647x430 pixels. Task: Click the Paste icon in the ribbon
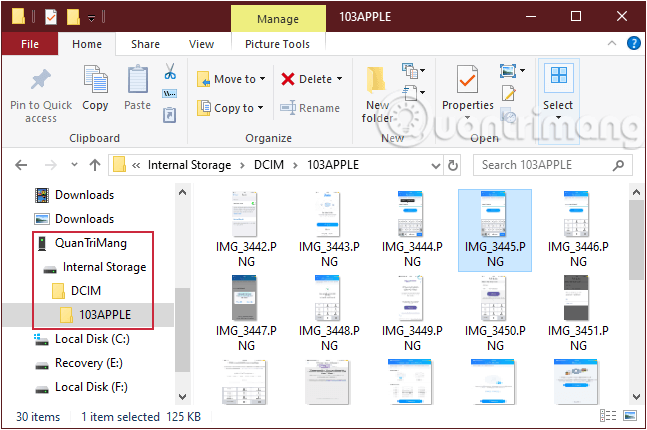[x=137, y=80]
